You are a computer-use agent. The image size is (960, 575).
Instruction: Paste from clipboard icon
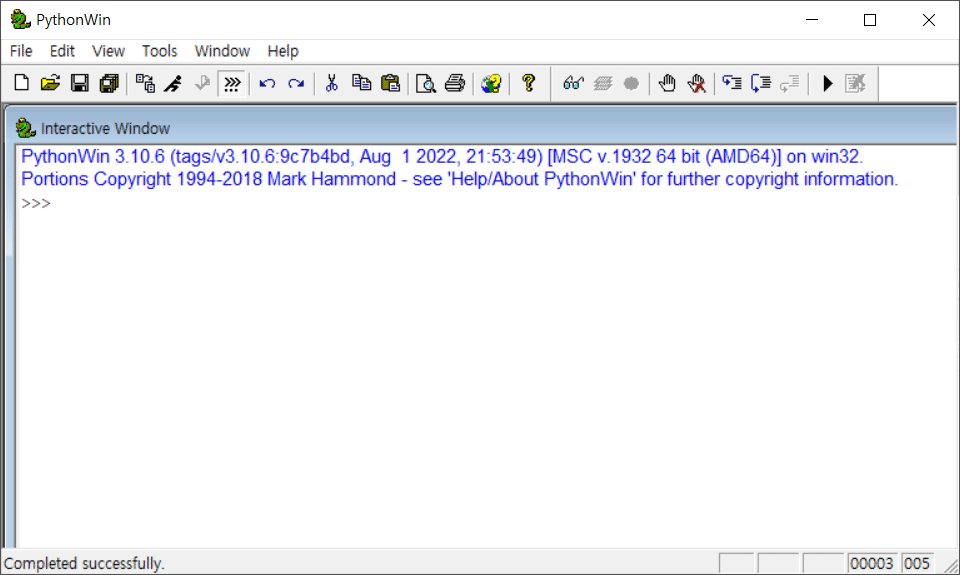pyautogui.click(x=390, y=83)
